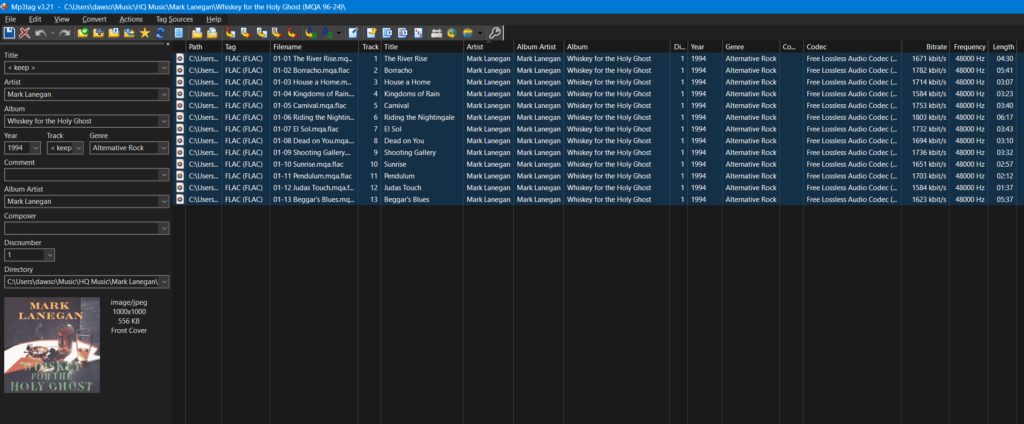
Task: Click into the Composer input field
Action: click(81, 228)
